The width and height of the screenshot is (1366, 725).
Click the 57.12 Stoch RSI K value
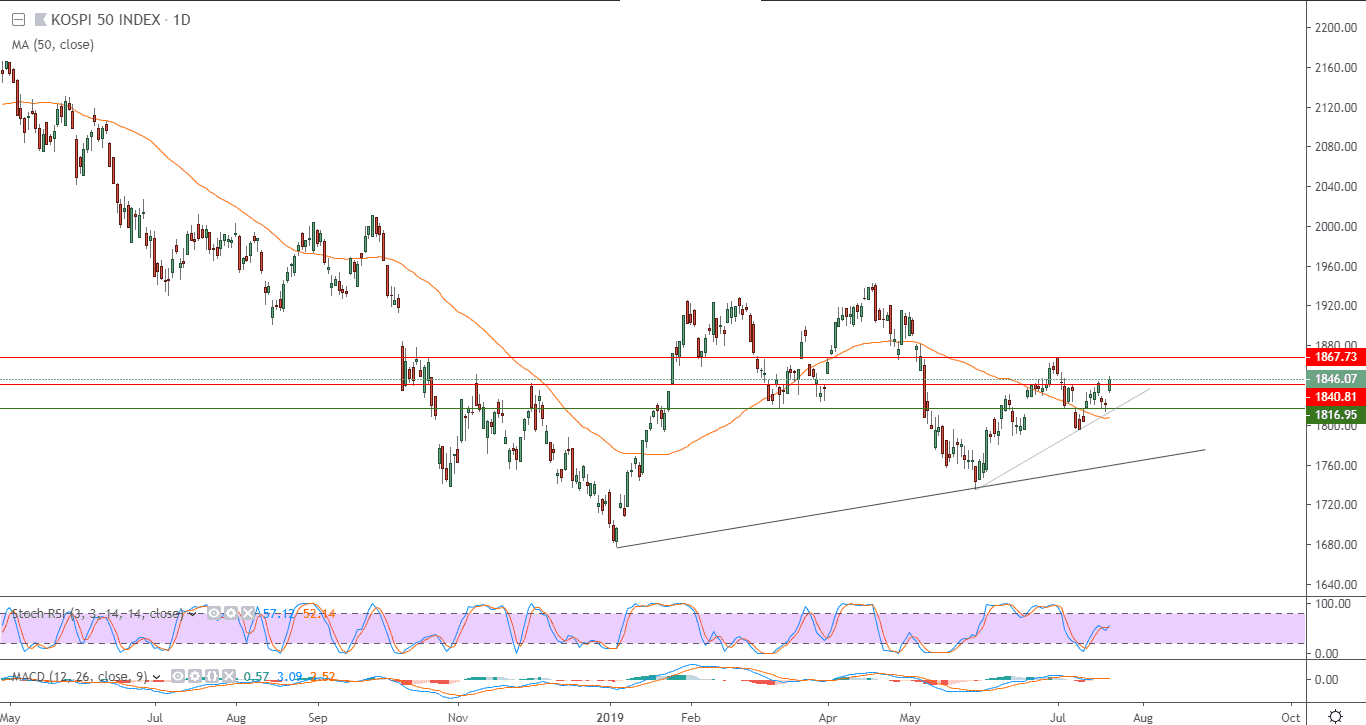point(279,614)
